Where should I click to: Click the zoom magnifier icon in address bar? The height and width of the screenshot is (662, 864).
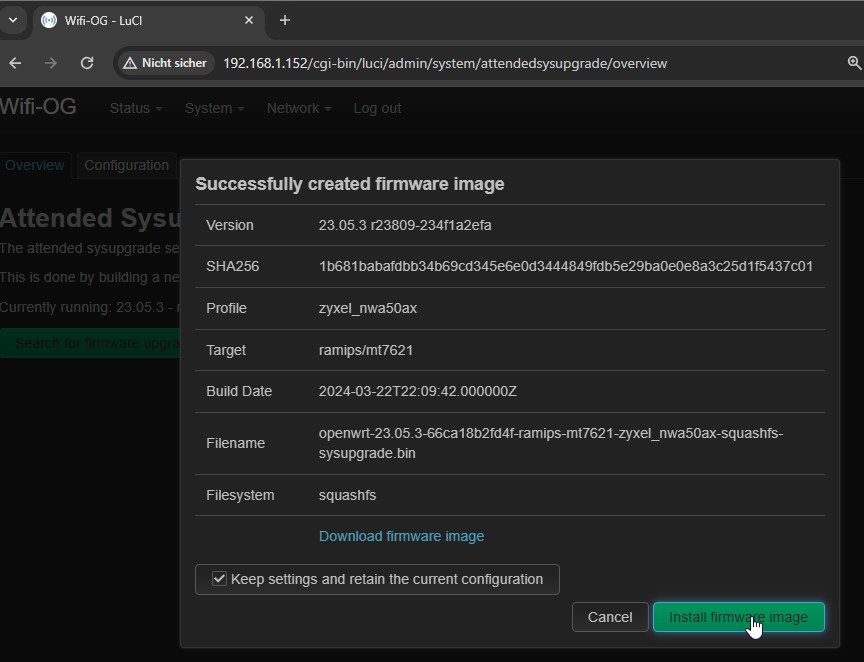point(854,63)
